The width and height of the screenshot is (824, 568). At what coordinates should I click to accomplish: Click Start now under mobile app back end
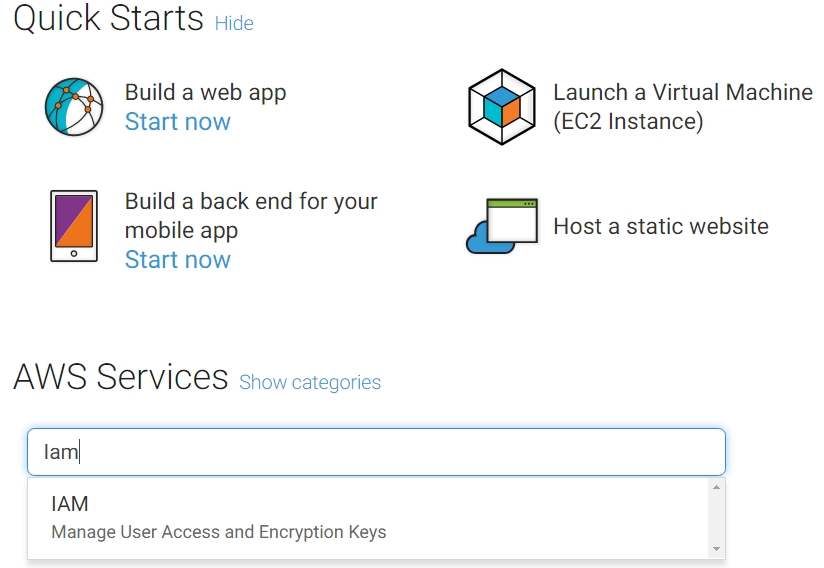click(x=178, y=260)
